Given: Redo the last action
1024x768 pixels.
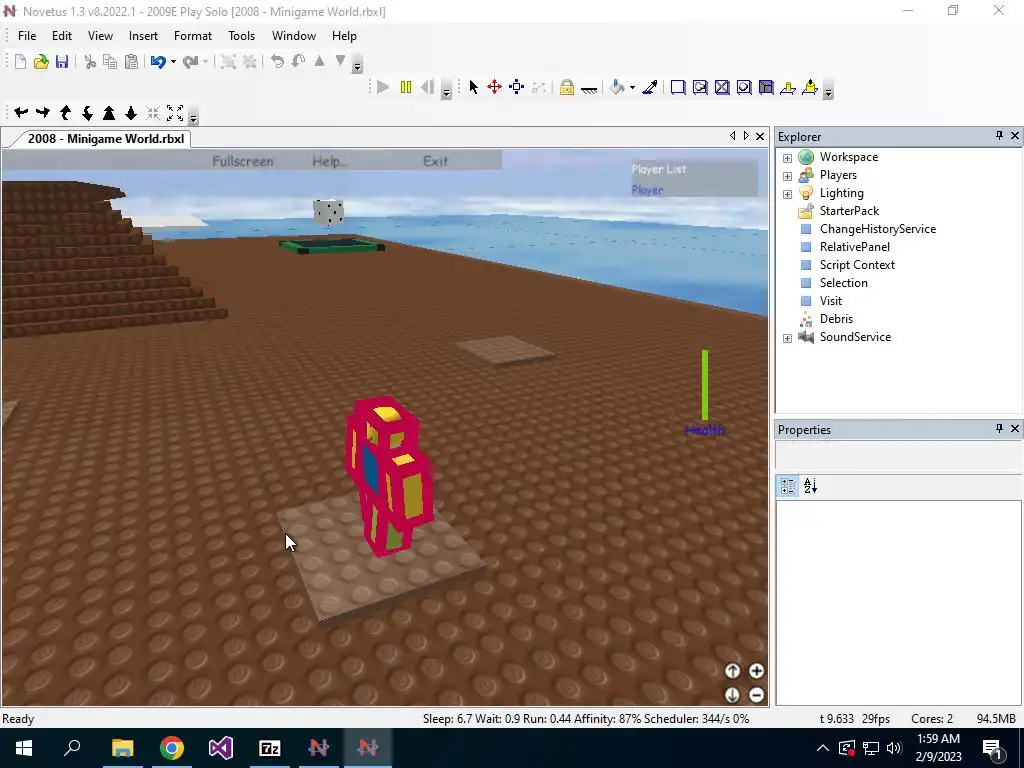Looking at the screenshot, I should [x=190, y=61].
